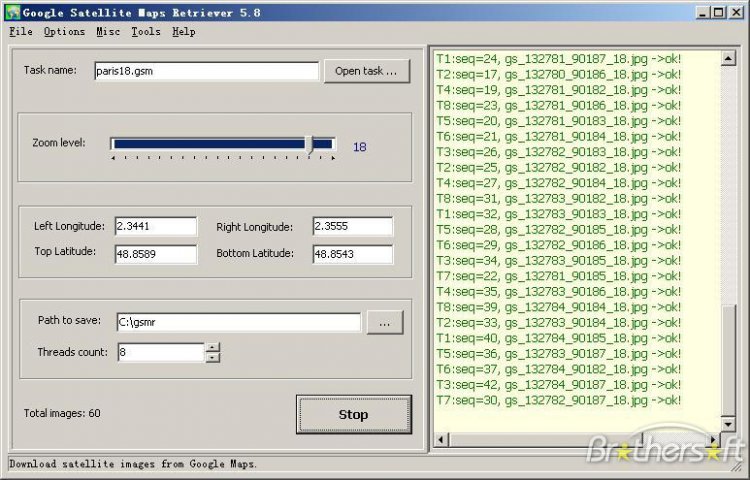Minimize the Google Satellite Maps Retriever window

pyautogui.click(x=702, y=12)
